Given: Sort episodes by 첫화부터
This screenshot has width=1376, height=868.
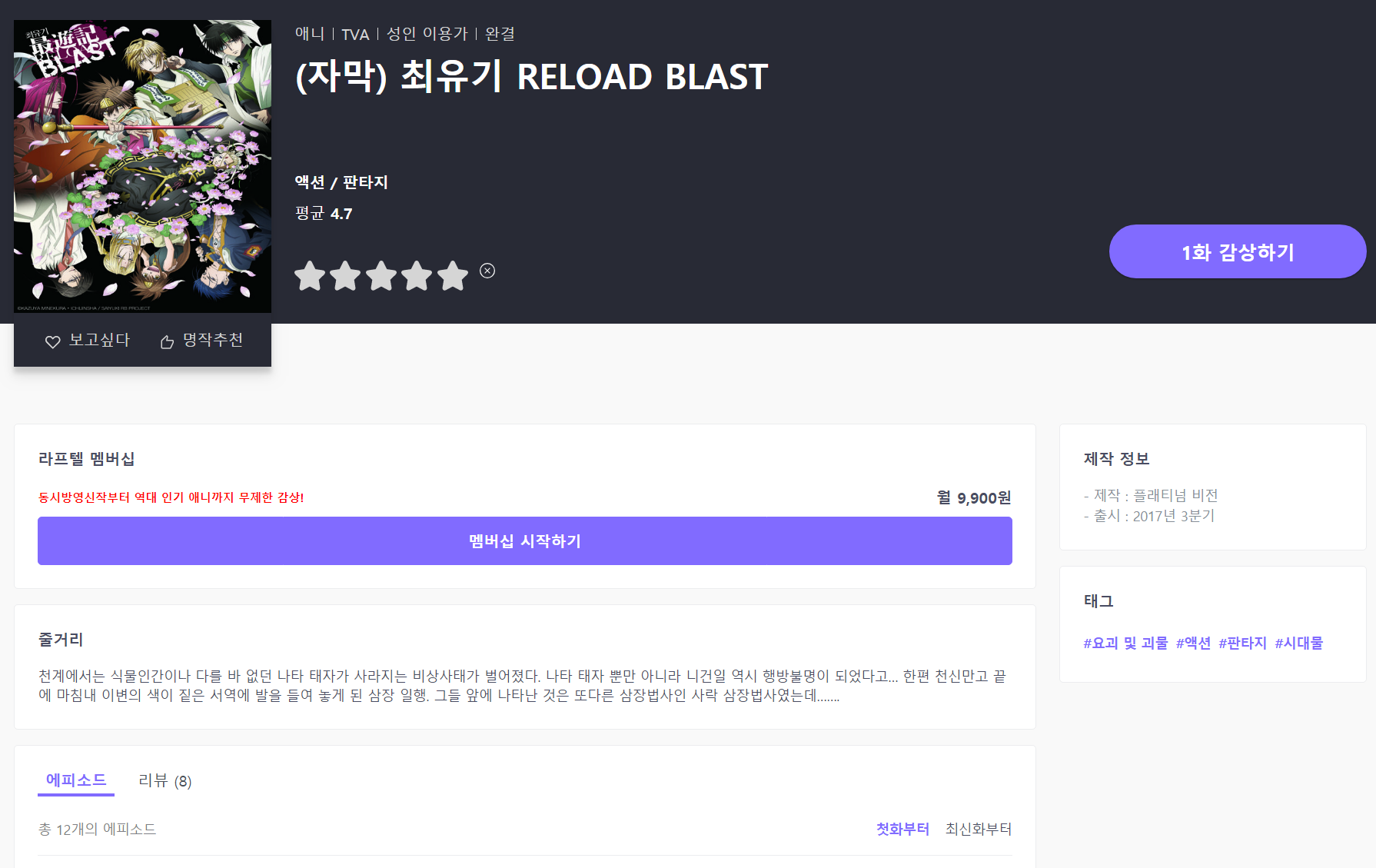Looking at the screenshot, I should tap(902, 829).
